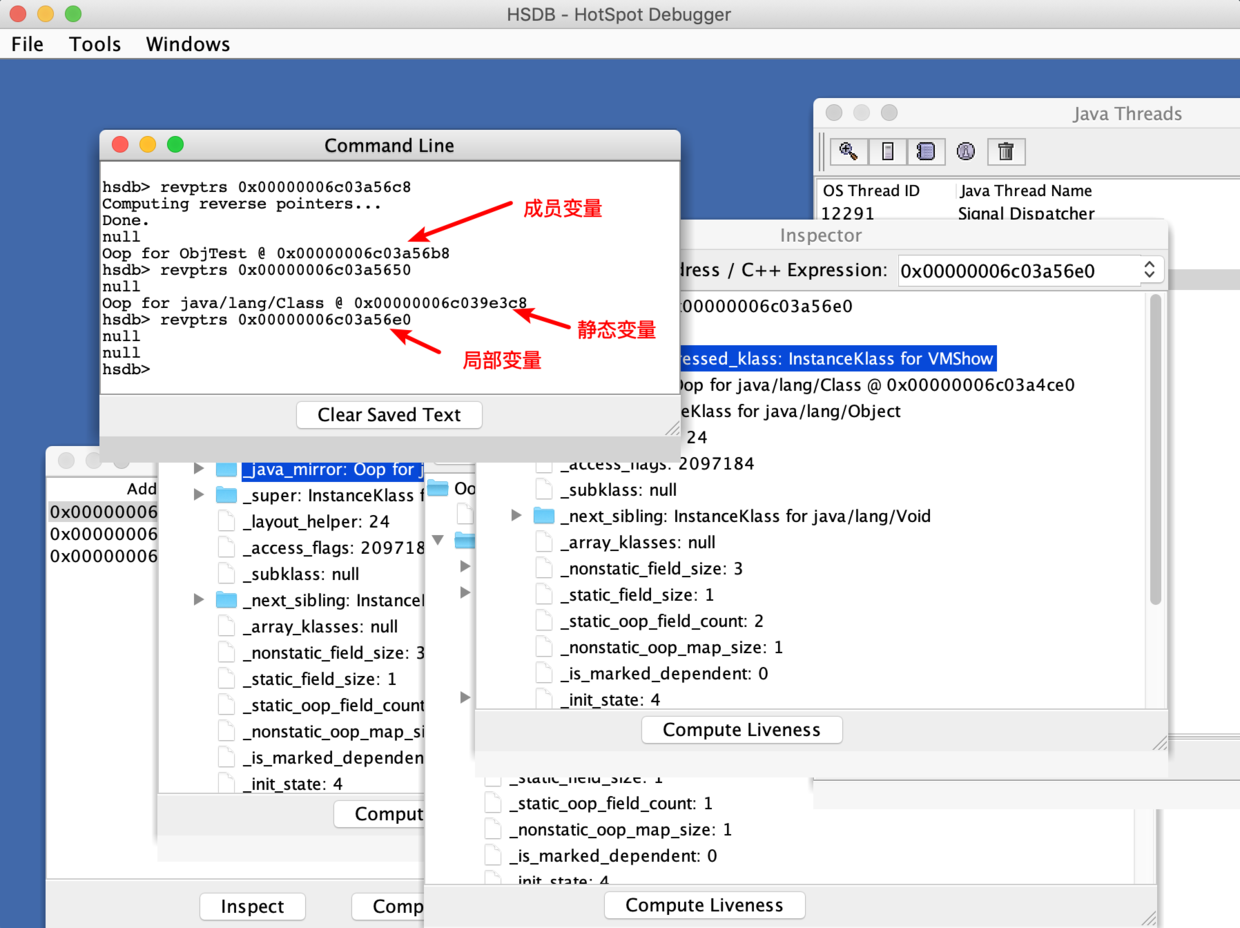Click folder icon beside _super: InstanceKlass

[x=227, y=495]
